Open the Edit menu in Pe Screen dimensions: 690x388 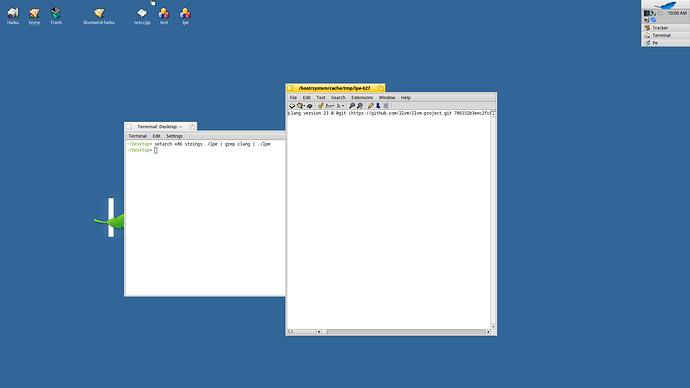(306, 98)
